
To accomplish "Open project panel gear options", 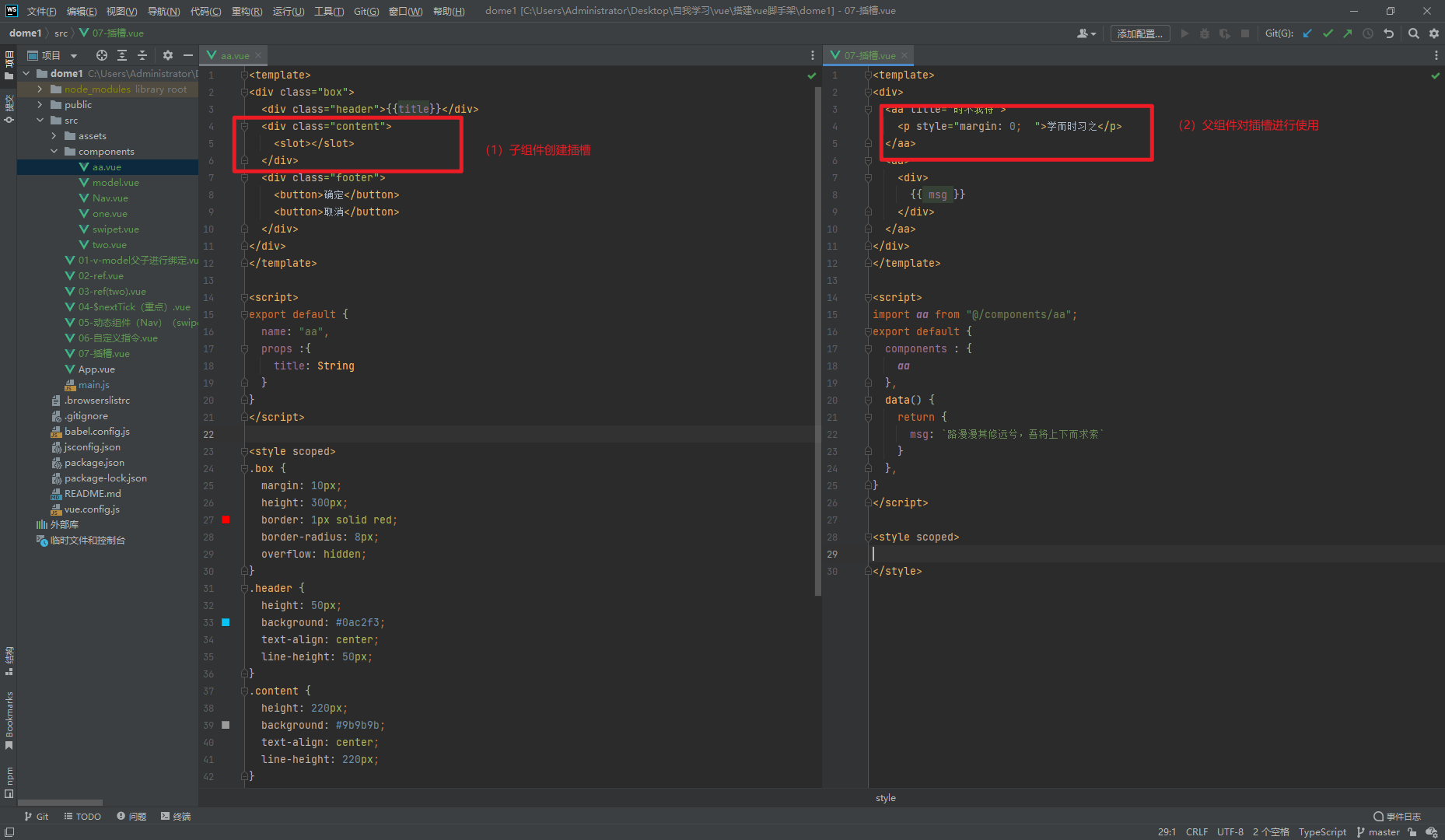I will pyautogui.click(x=167, y=55).
